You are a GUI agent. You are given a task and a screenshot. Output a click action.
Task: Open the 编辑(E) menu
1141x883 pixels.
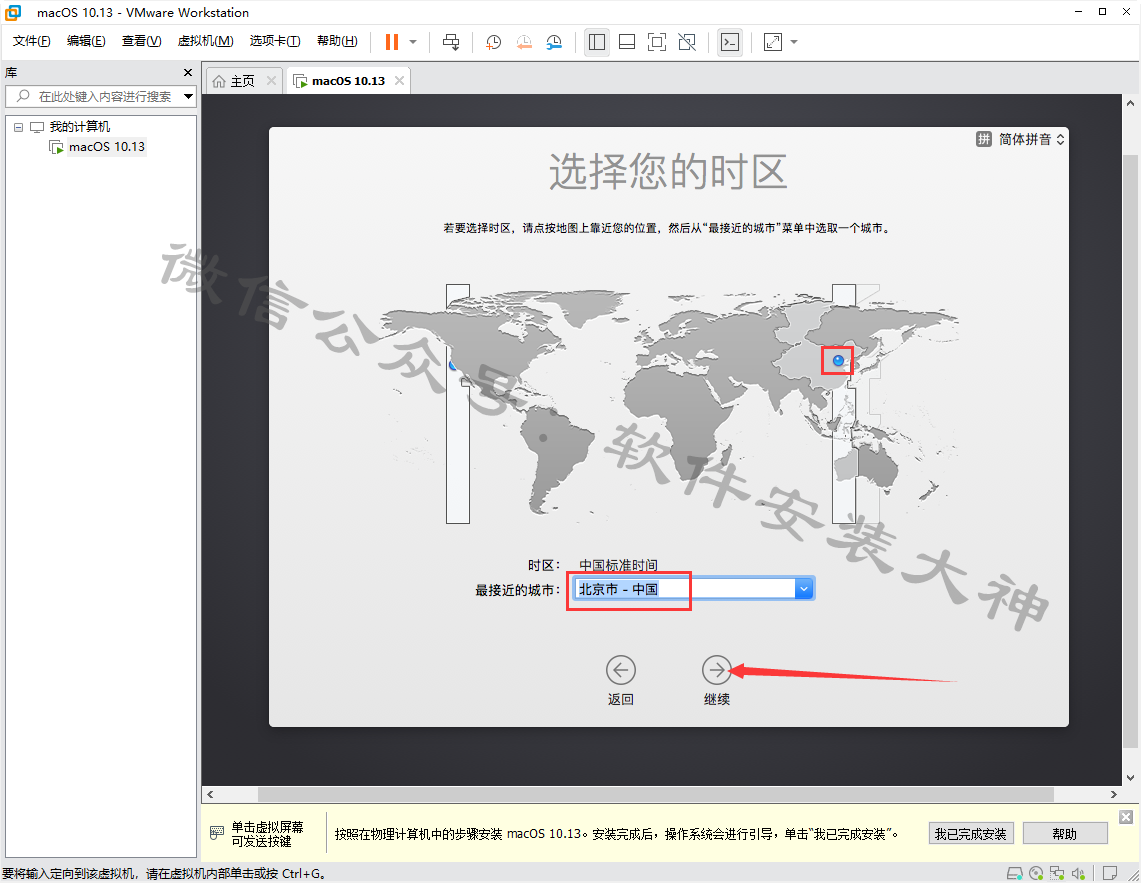86,41
